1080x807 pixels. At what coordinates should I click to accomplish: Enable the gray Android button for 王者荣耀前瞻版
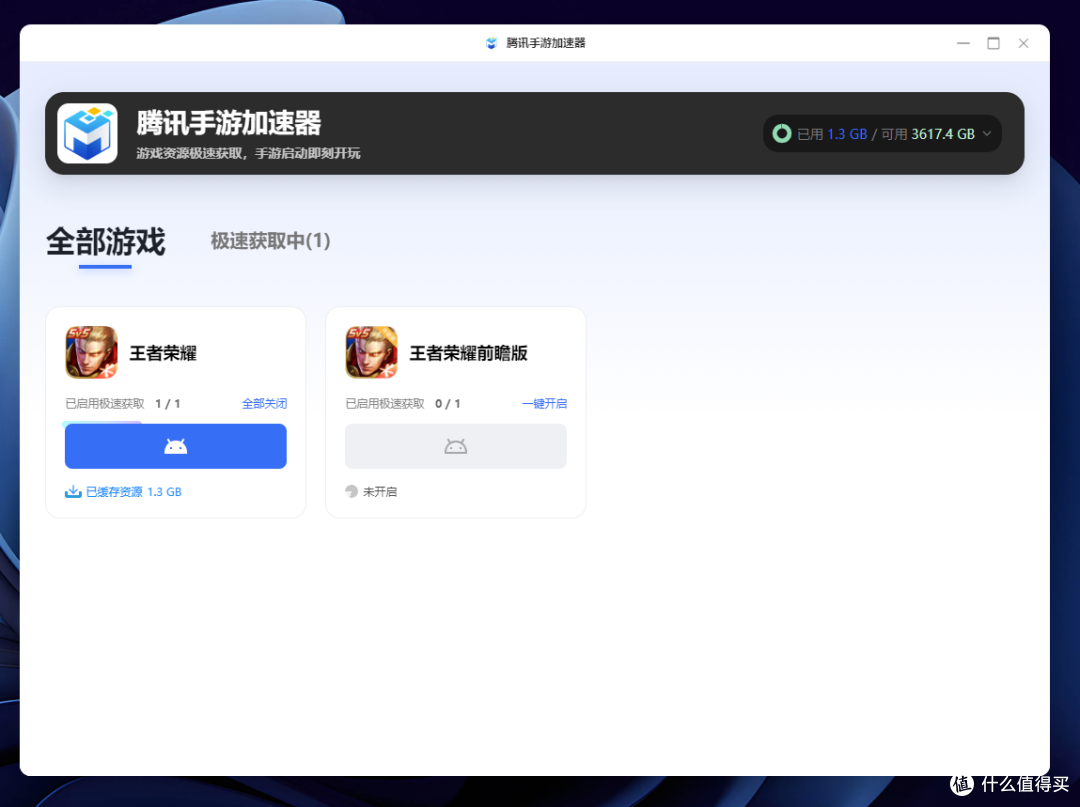pos(455,446)
